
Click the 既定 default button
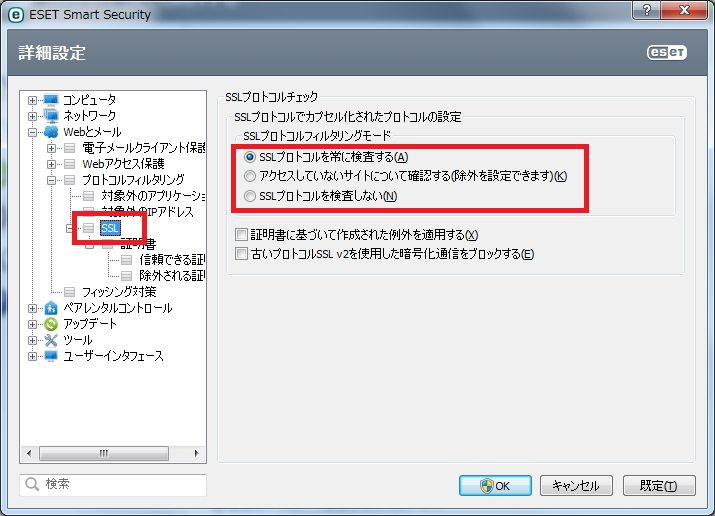(659, 486)
